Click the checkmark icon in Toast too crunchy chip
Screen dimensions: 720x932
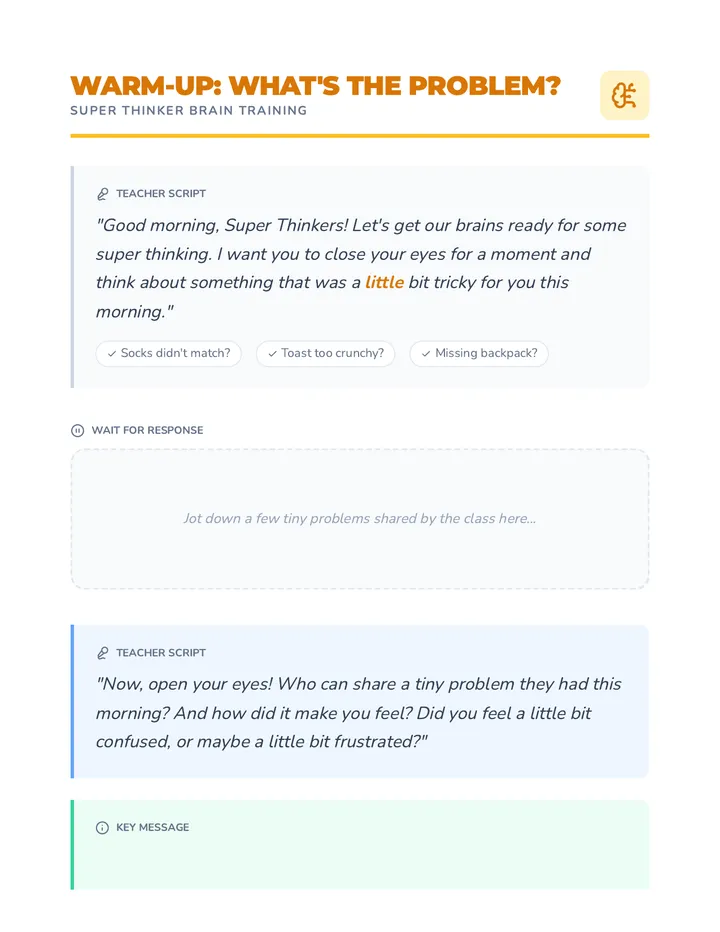click(272, 354)
